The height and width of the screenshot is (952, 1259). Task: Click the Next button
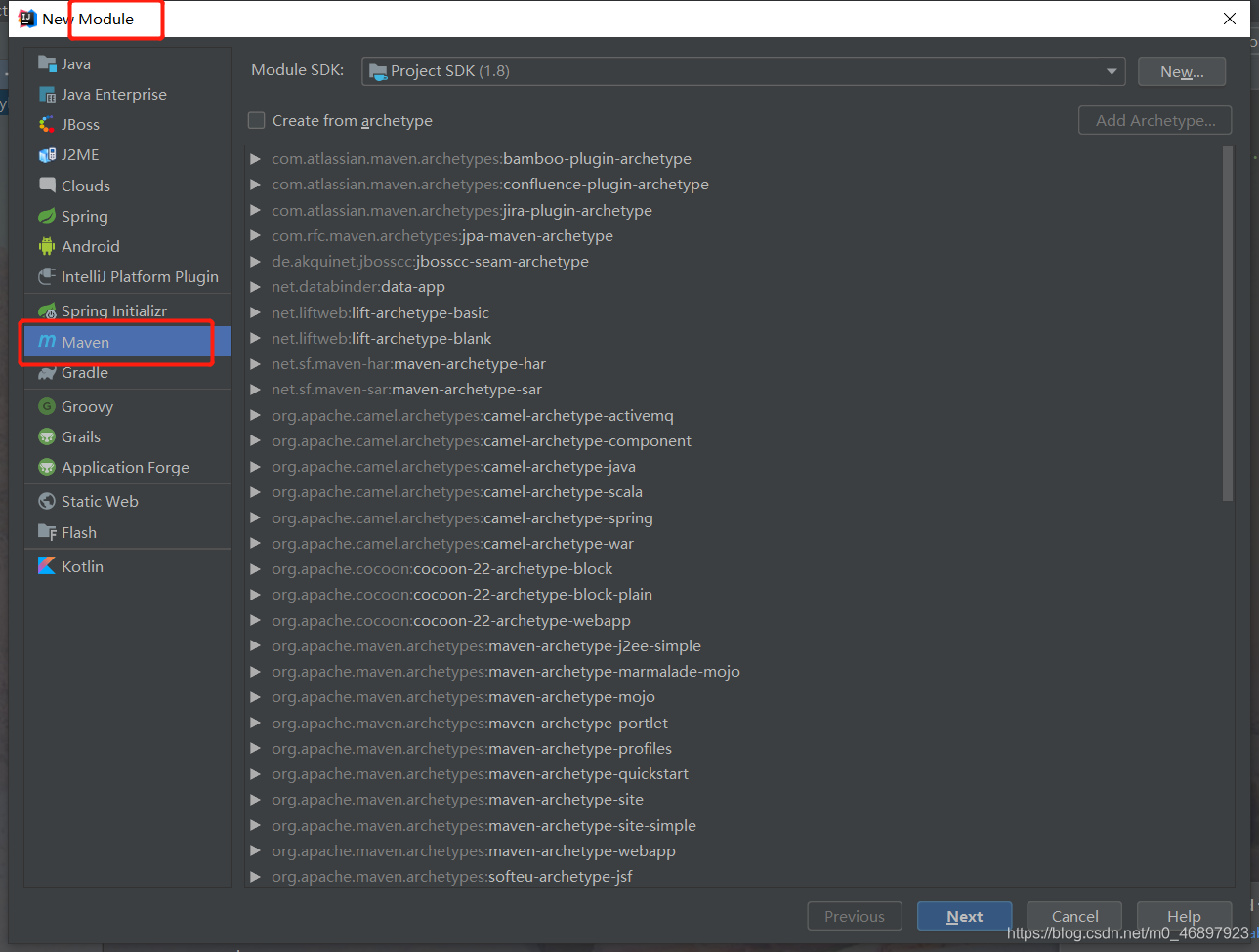click(964, 916)
